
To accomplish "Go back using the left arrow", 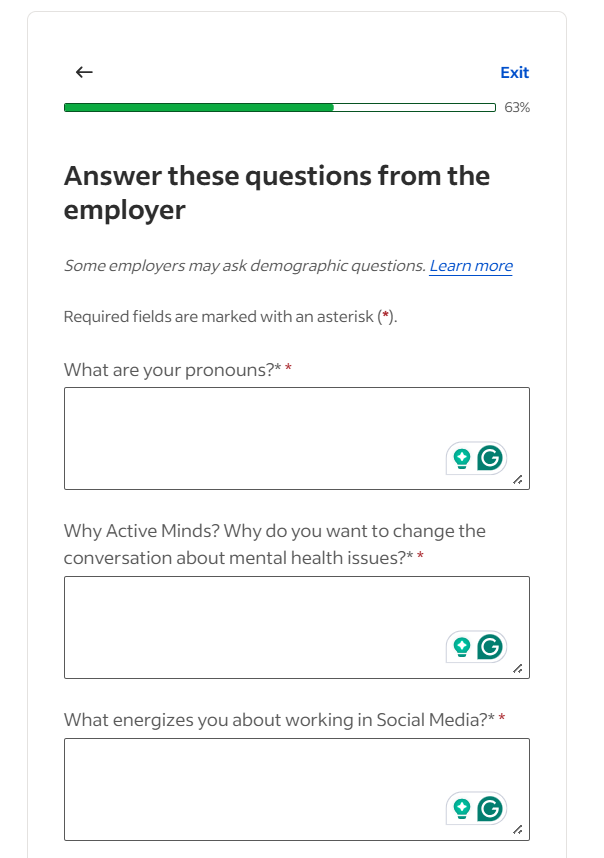I will click(x=84, y=72).
